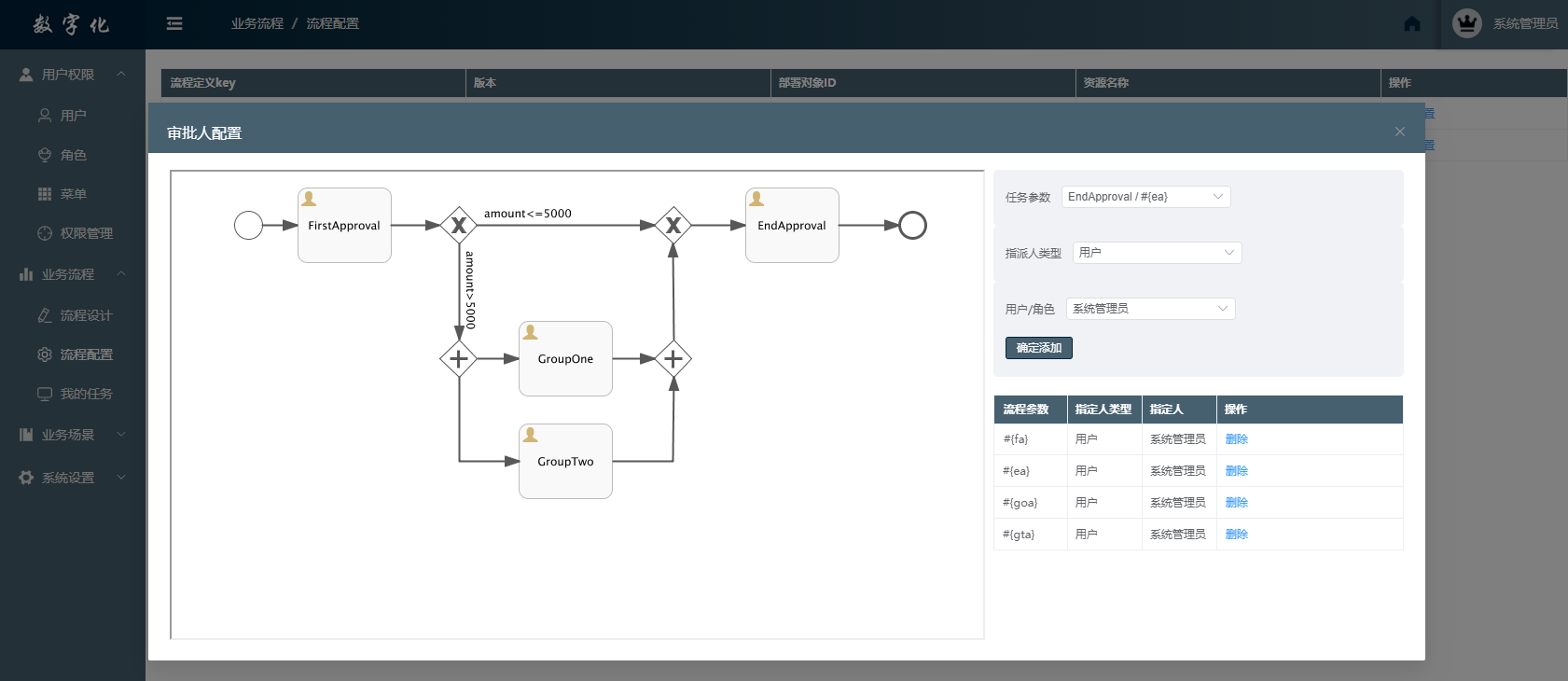Click the 确定添加 button

1038,348
